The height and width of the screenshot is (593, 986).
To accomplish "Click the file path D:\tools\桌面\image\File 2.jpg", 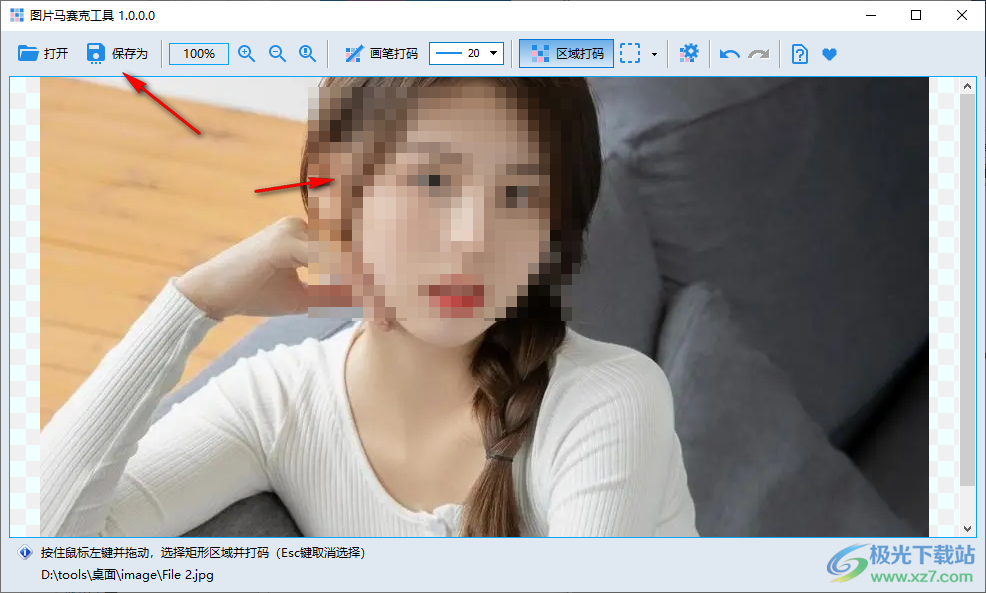I will click(x=127, y=575).
